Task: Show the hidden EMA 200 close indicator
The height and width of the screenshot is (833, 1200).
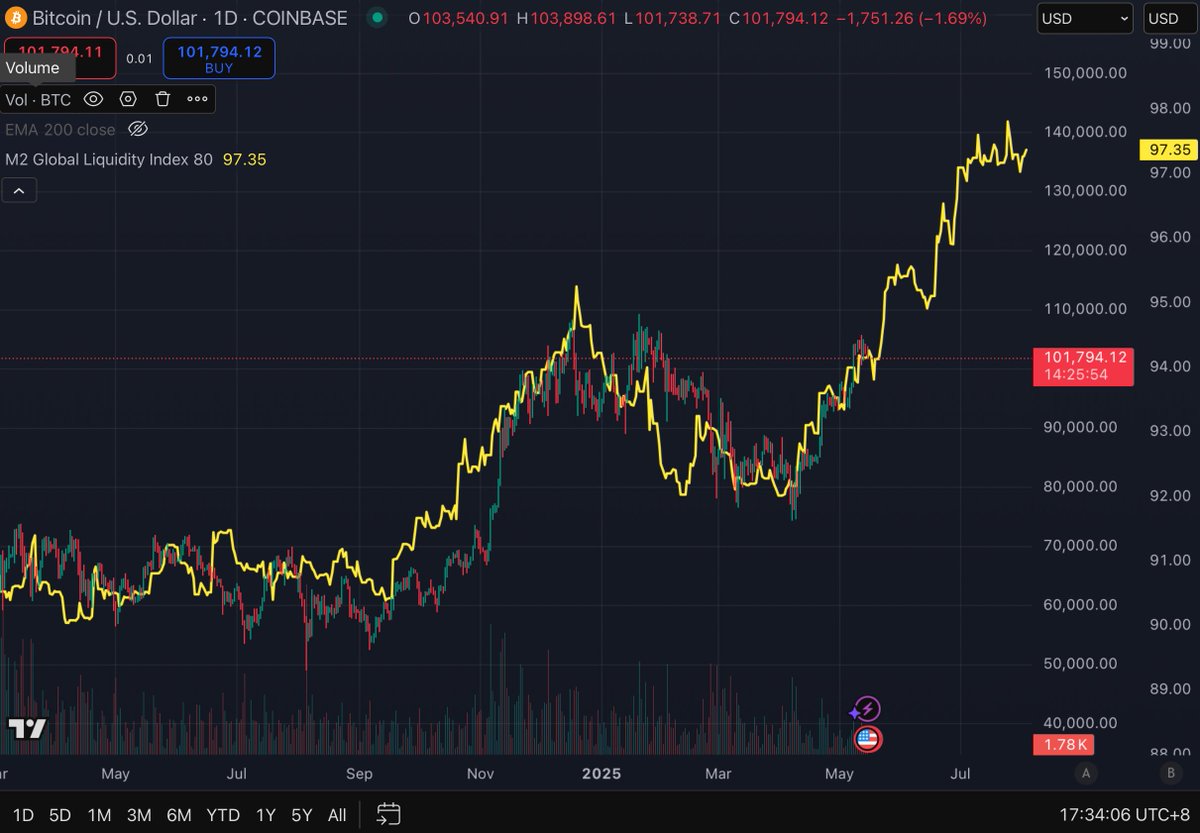Action: coord(138,129)
